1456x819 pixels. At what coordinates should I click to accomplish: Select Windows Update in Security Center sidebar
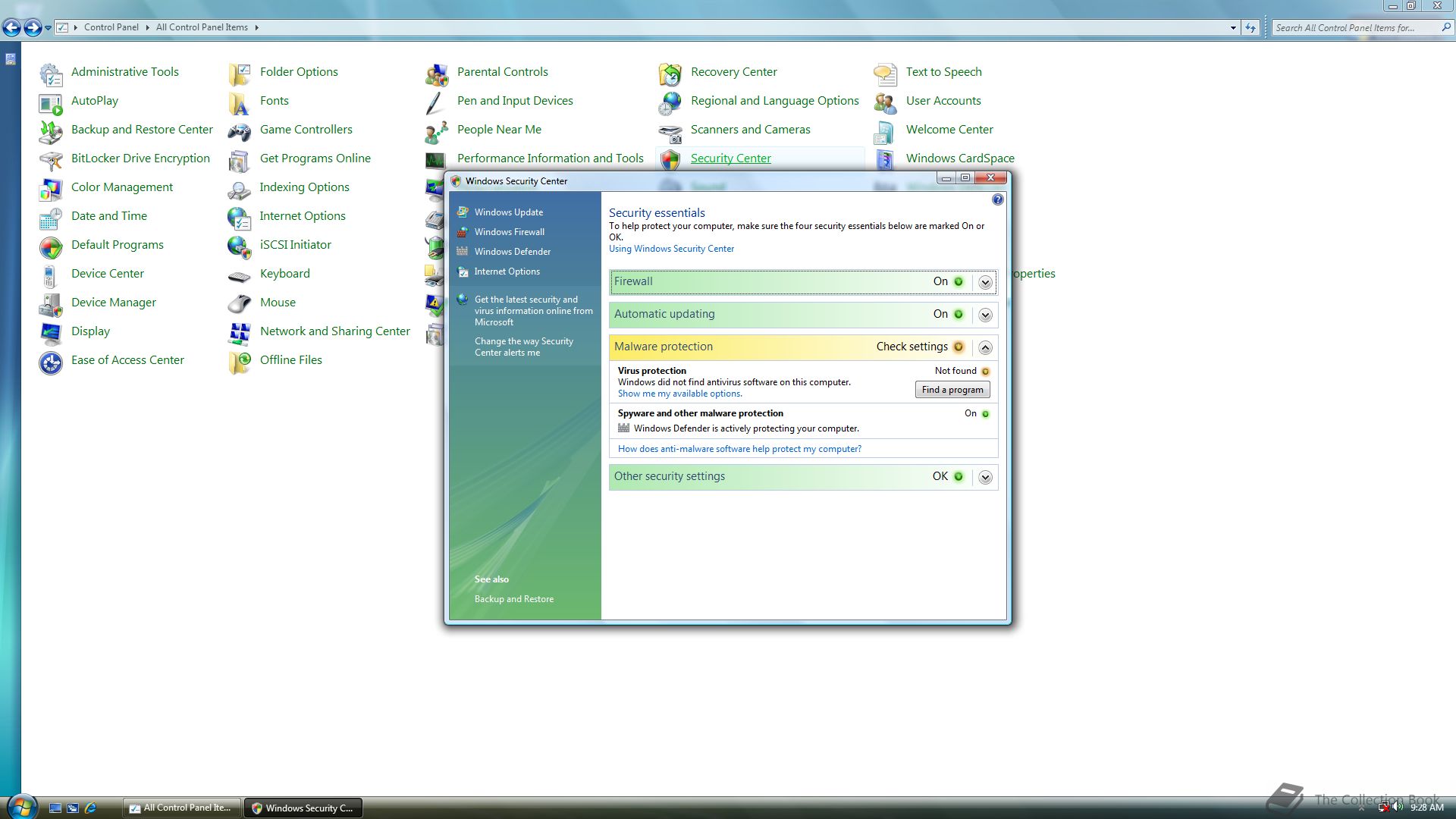[508, 212]
